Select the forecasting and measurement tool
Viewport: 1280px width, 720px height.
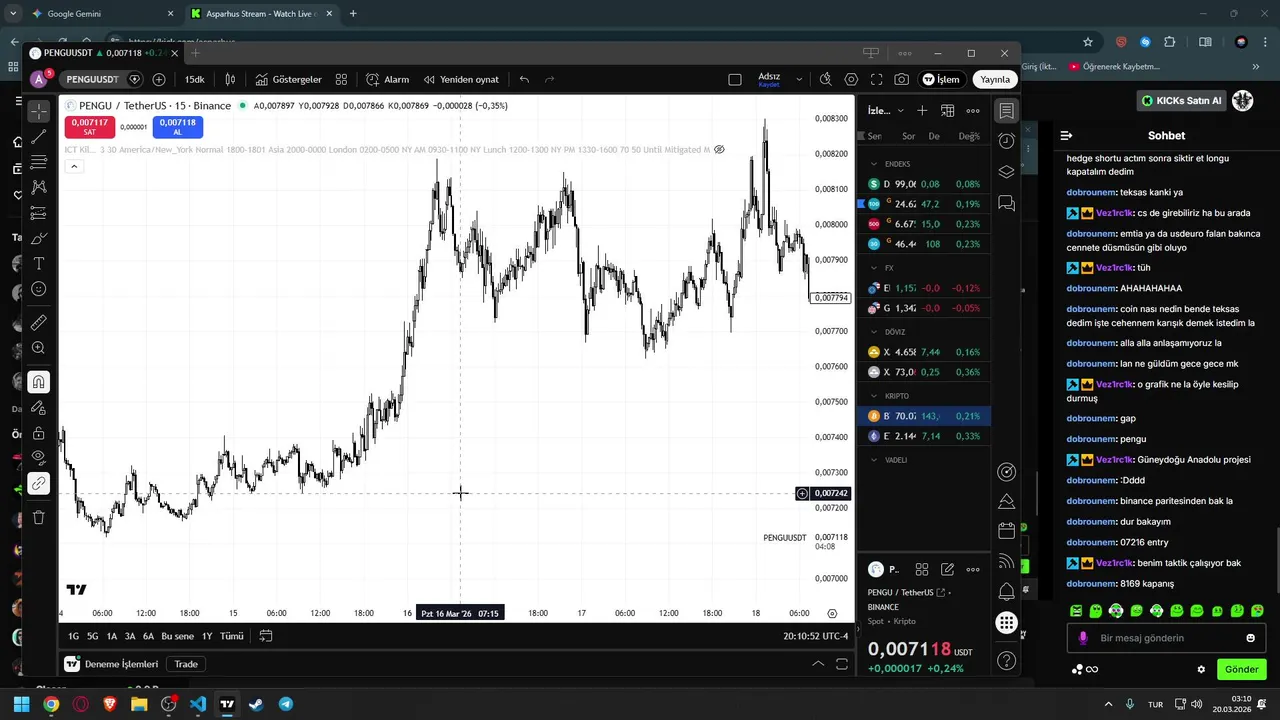[x=38, y=213]
